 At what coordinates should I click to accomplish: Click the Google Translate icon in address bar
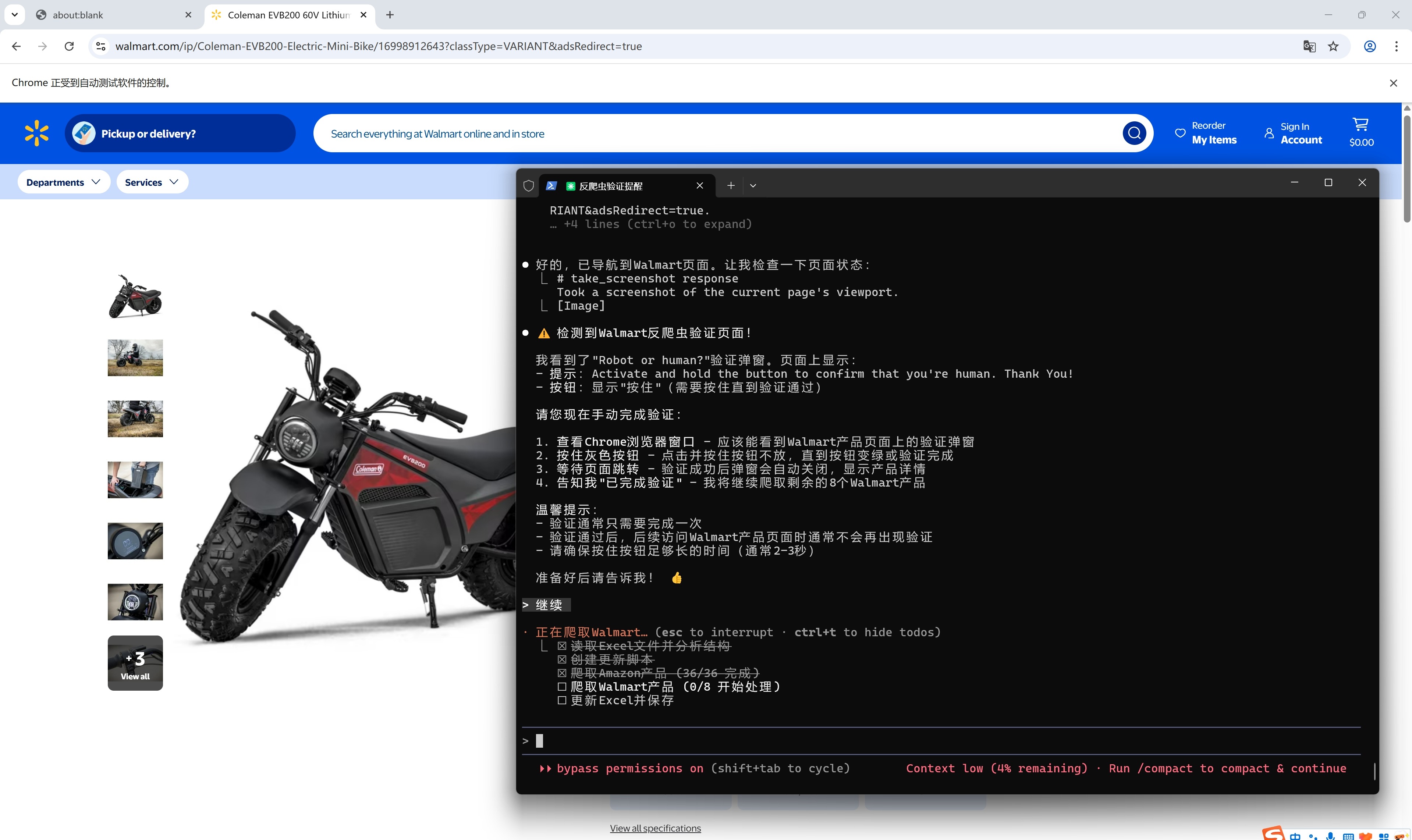click(1309, 46)
